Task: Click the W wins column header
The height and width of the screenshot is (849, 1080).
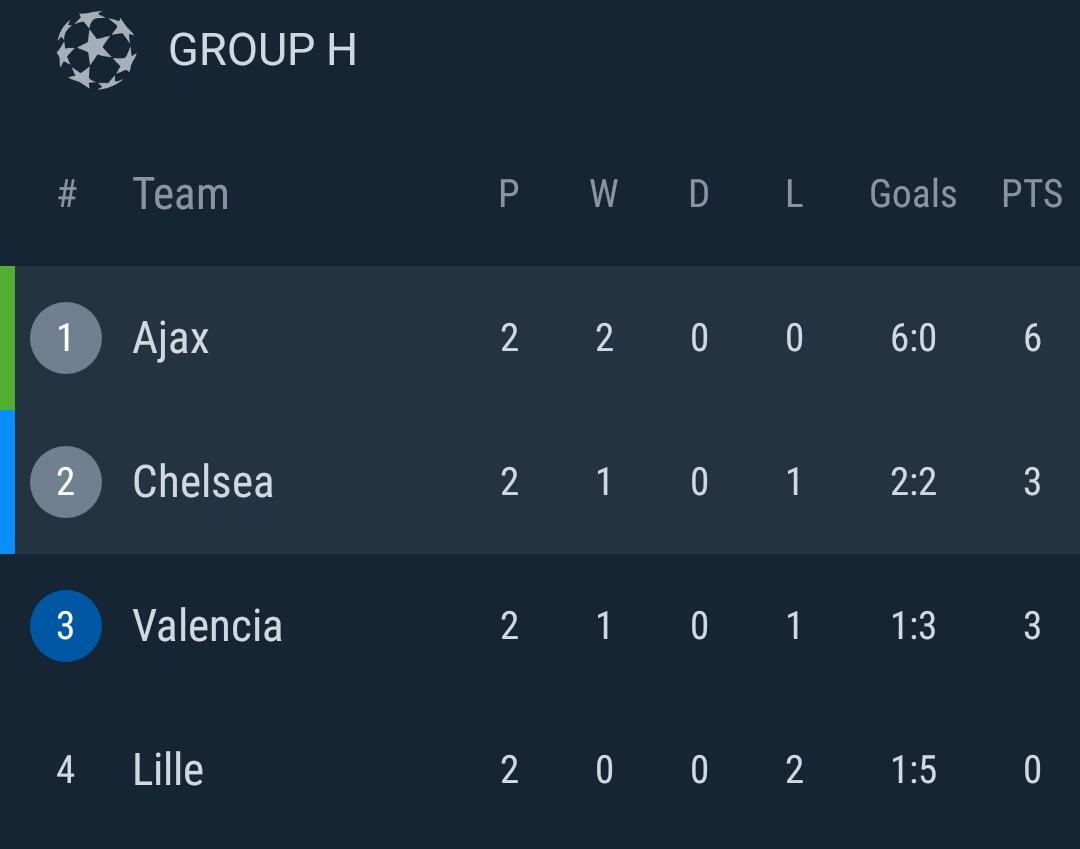Action: (x=604, y=194)
